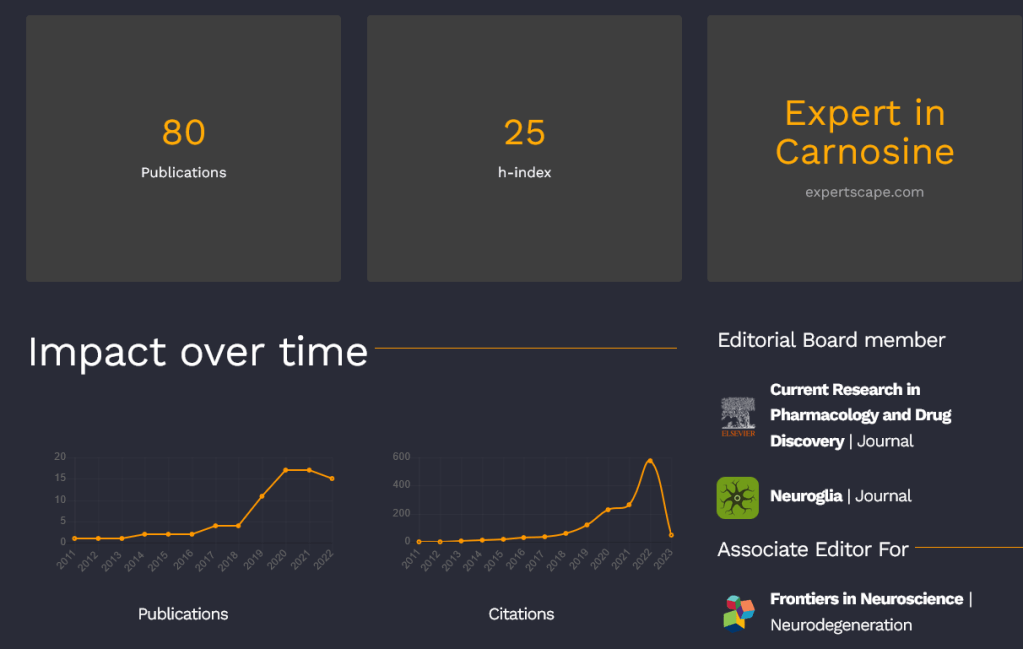Screen dimensions: 1023x649
Task: Click the Editorial Board member heading
Action: [x=831, y=340]
